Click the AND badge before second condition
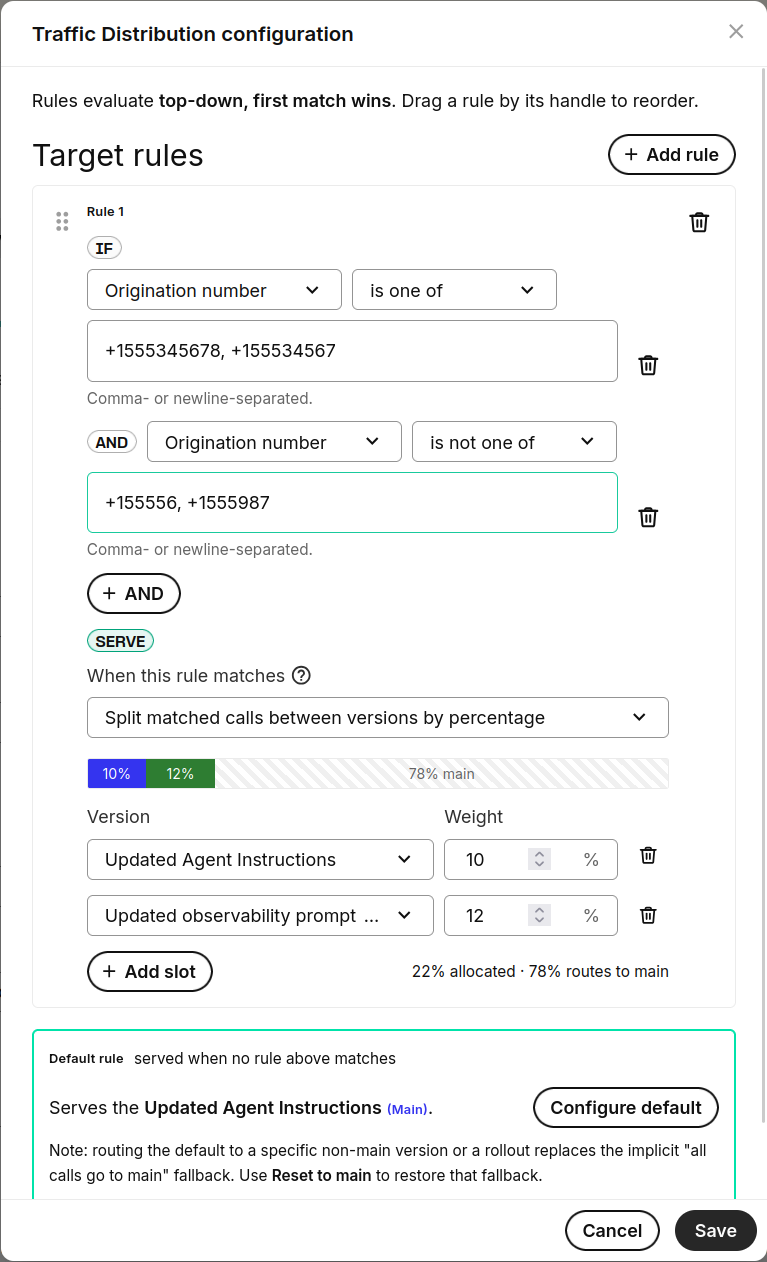Viewport: 767px width, 1262px height. [112, 442]
